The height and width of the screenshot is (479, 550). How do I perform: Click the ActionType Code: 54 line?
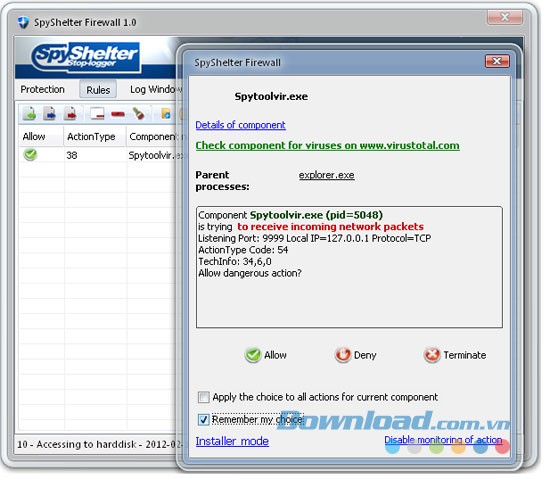pos(243,250)
